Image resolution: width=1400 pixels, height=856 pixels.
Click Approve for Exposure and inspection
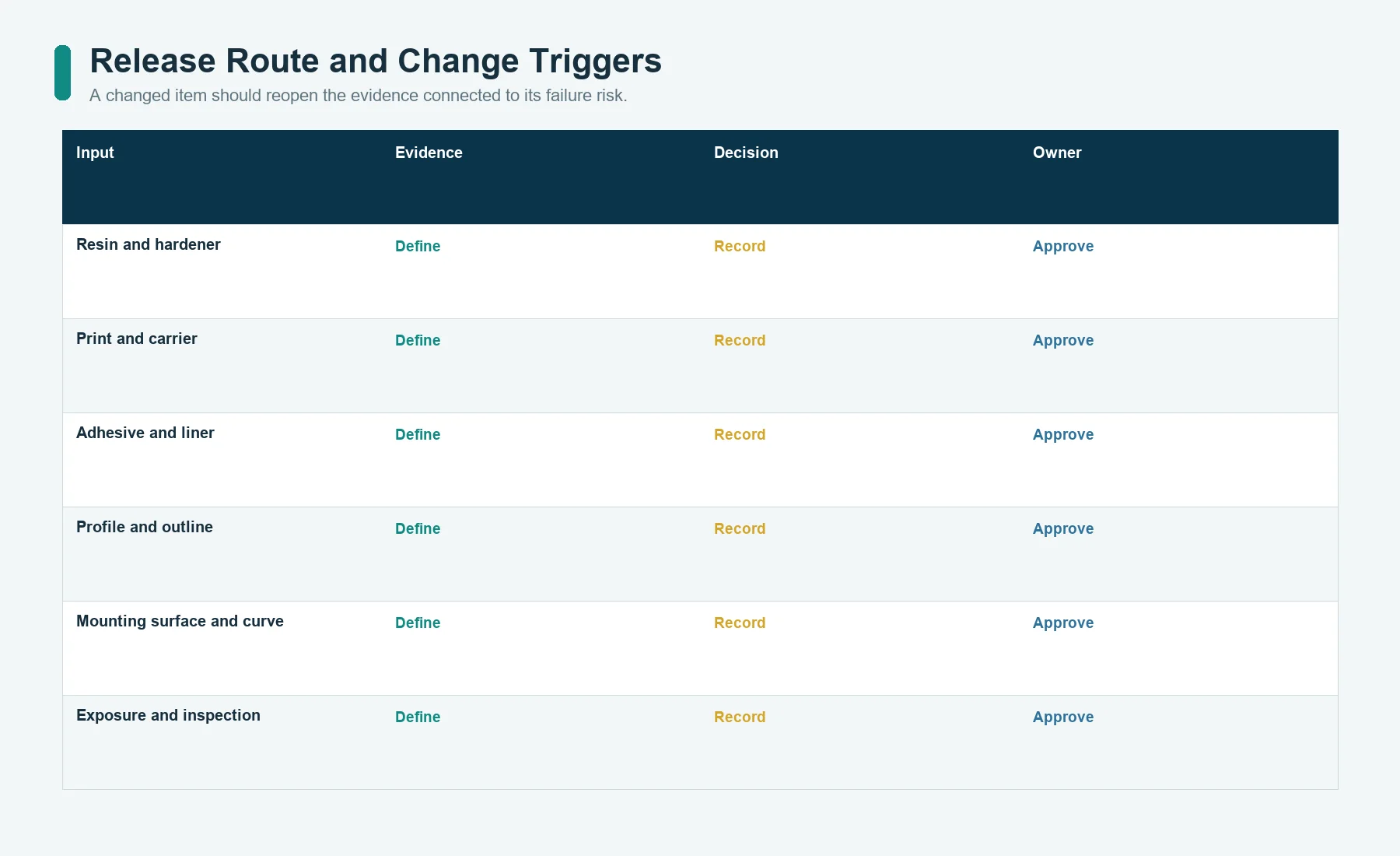(1063, 717)
